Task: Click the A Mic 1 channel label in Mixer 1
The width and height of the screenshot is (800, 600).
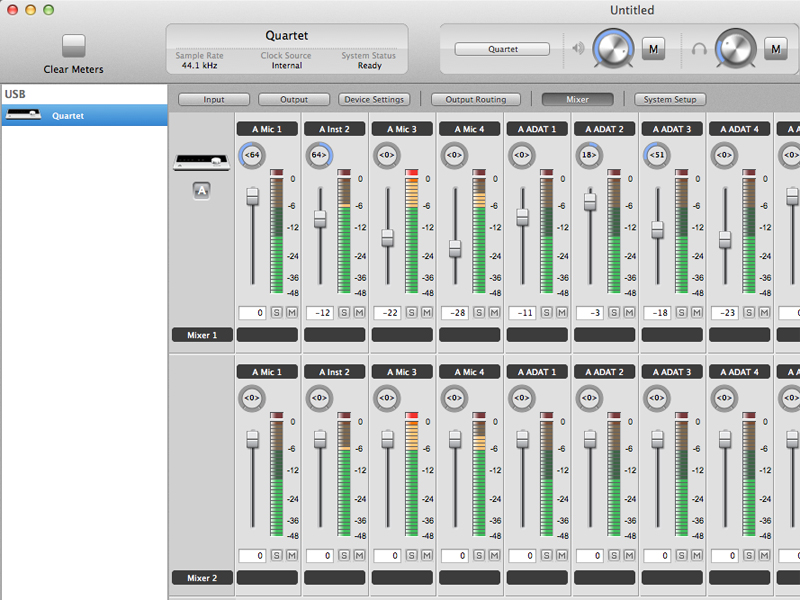Action: (267, 129)
